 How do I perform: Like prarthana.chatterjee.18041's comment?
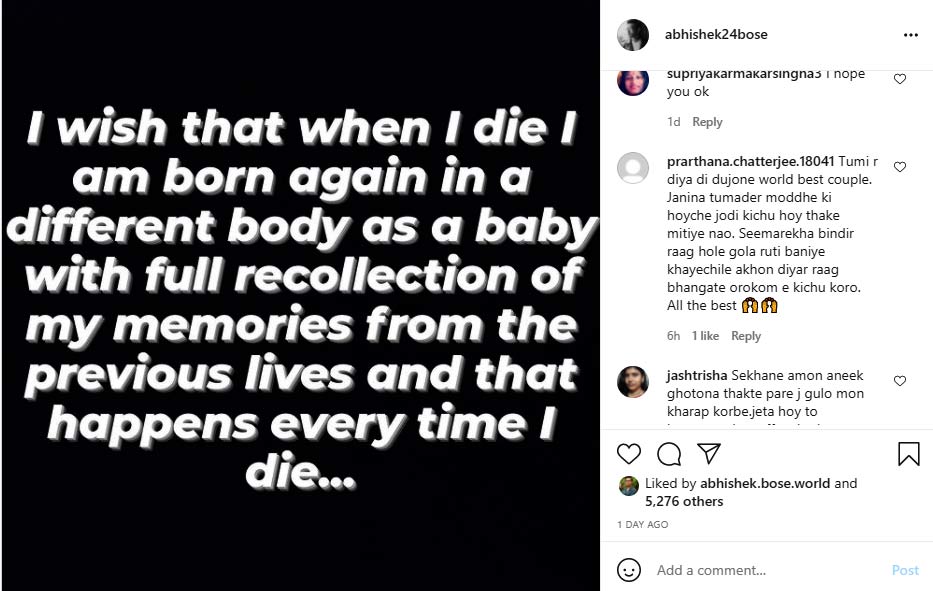pos(900,167)
